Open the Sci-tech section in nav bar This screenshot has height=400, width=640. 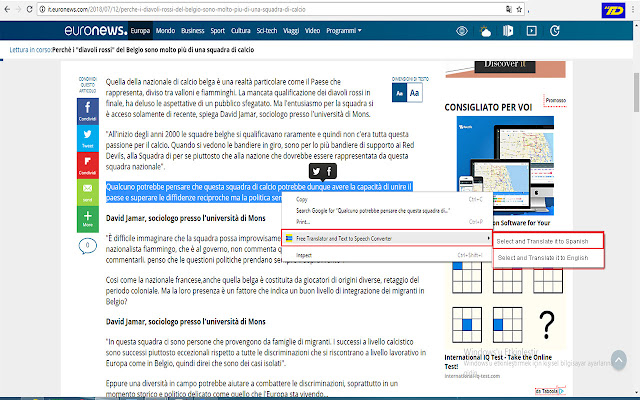pos(267,31)
